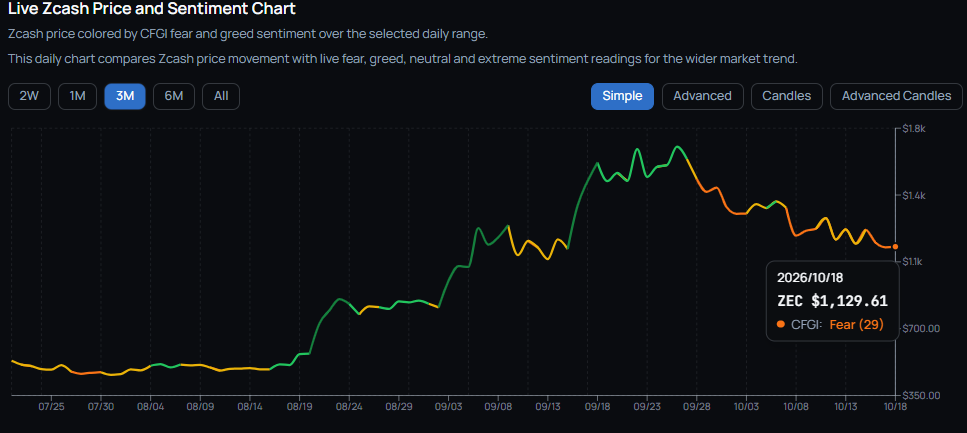Click the orange endpoint marker on price line
Screen dimensions: 967x433
click(x=895, y=247)
